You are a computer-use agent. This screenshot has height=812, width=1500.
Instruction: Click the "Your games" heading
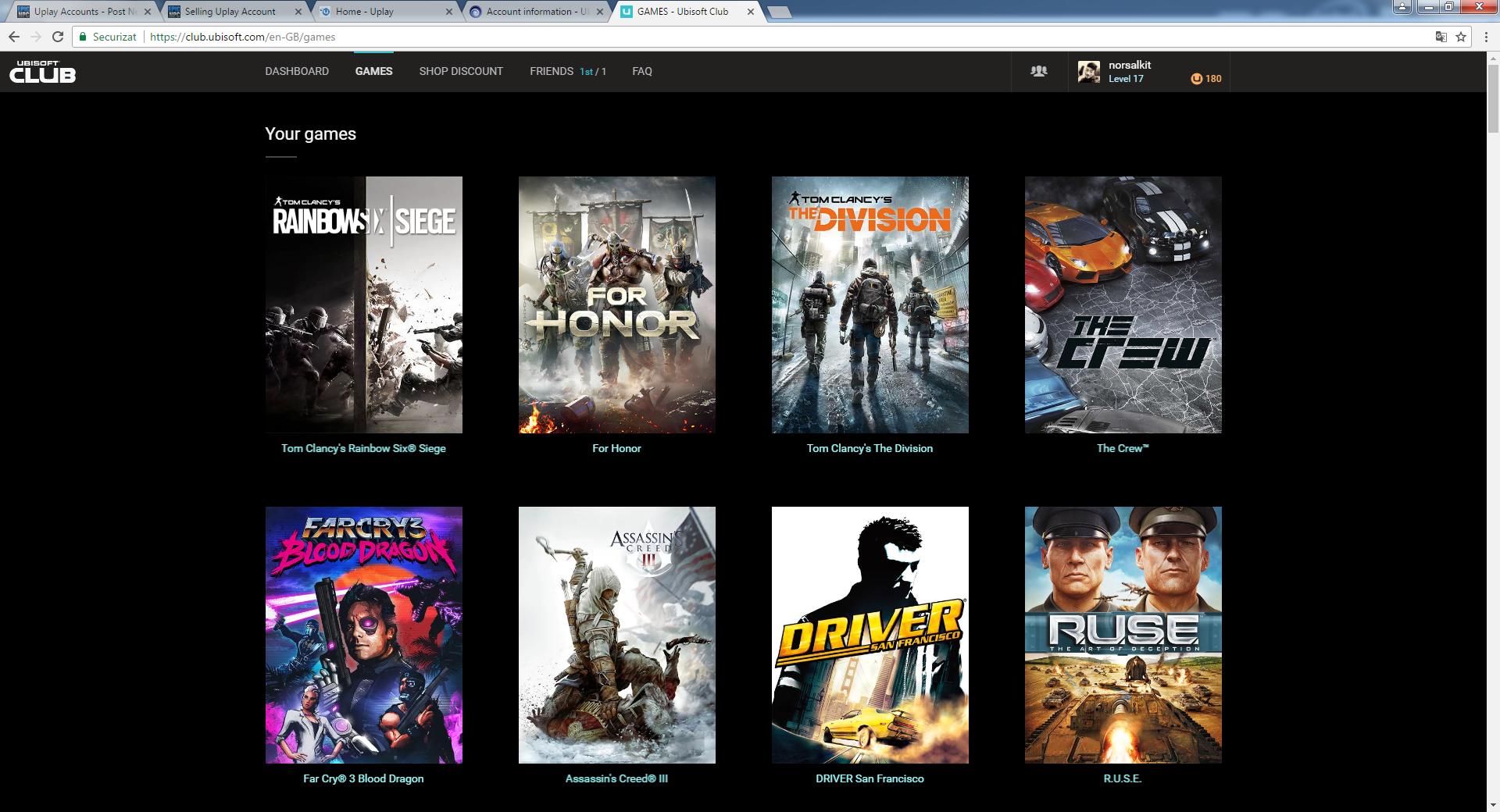click(x=310, y=134)
